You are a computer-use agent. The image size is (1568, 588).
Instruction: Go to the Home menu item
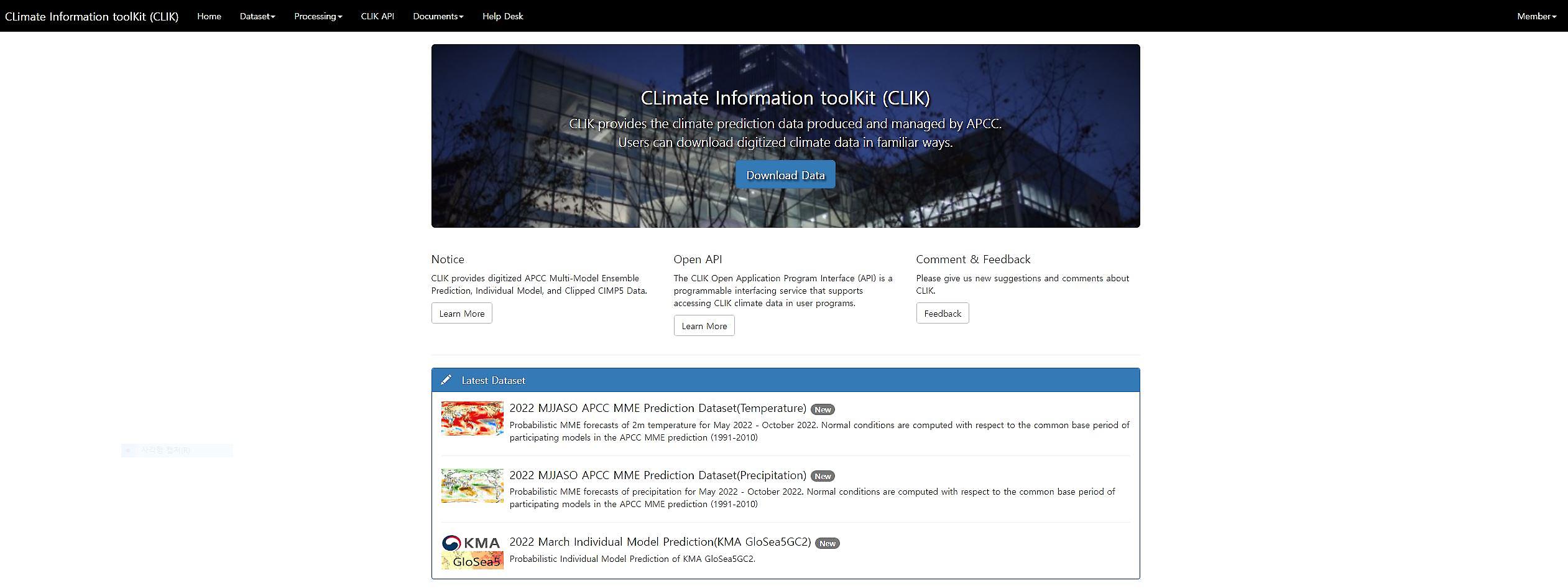click(x=209, y=16)
